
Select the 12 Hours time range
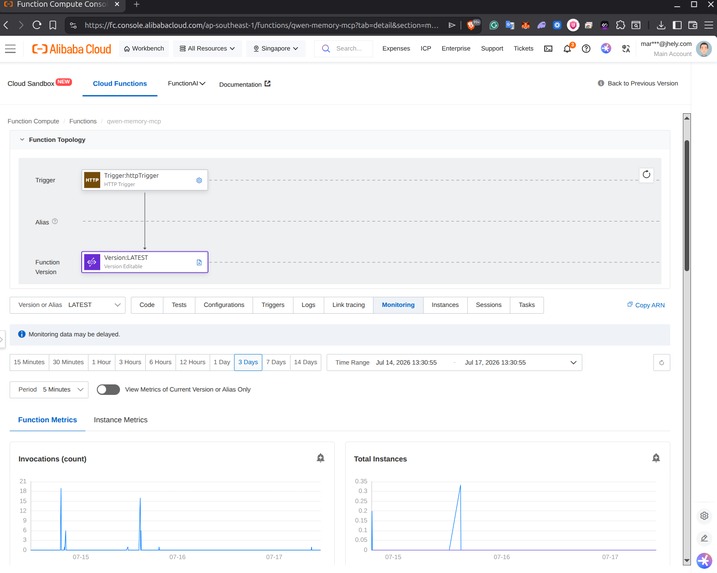coord(193,362)
